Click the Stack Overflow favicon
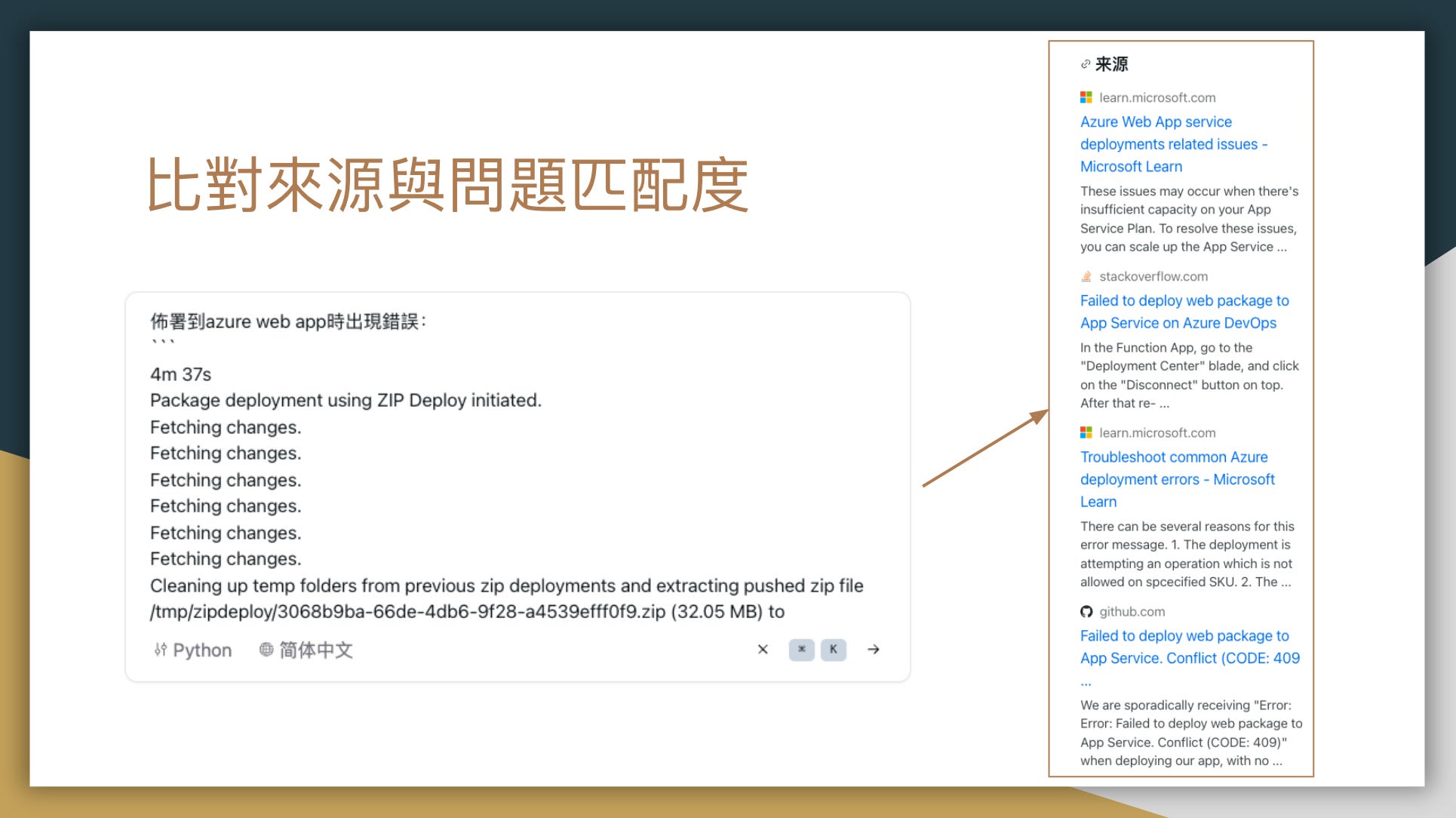The image size is (1456, 818). point(1086,276)
